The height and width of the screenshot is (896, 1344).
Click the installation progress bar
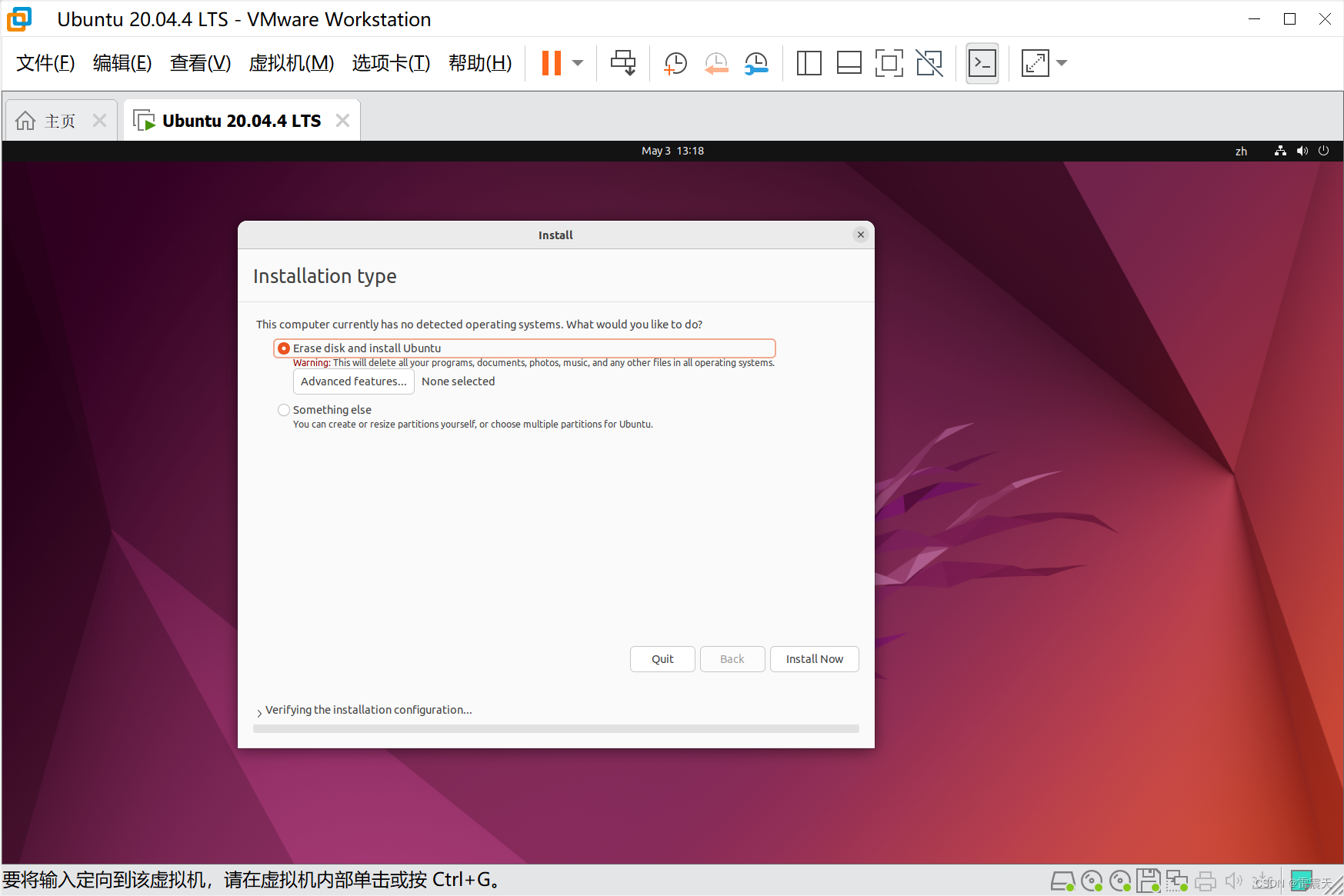tap(556, 728)
